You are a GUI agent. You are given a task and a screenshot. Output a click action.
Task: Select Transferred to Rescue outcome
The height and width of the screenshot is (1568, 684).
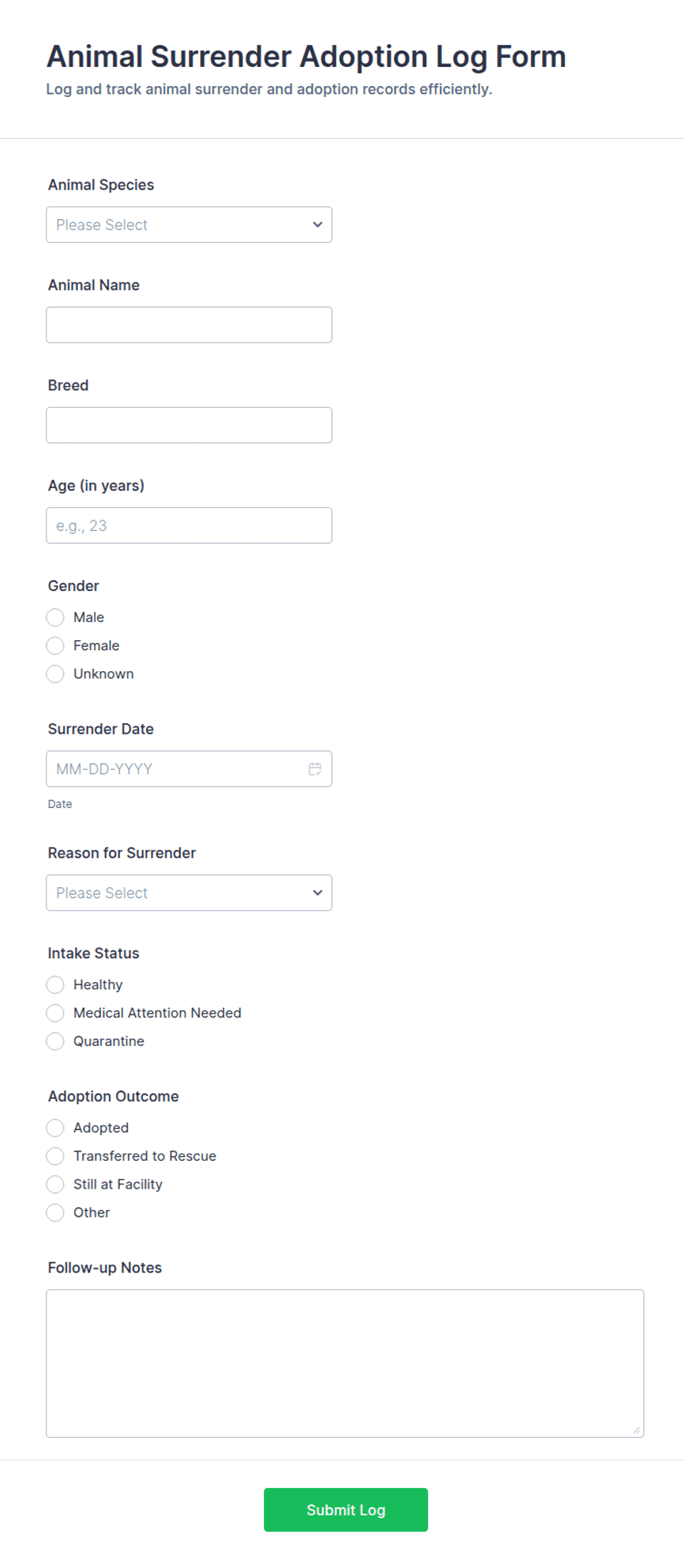pyautogui.click(x=55, y=1156)
